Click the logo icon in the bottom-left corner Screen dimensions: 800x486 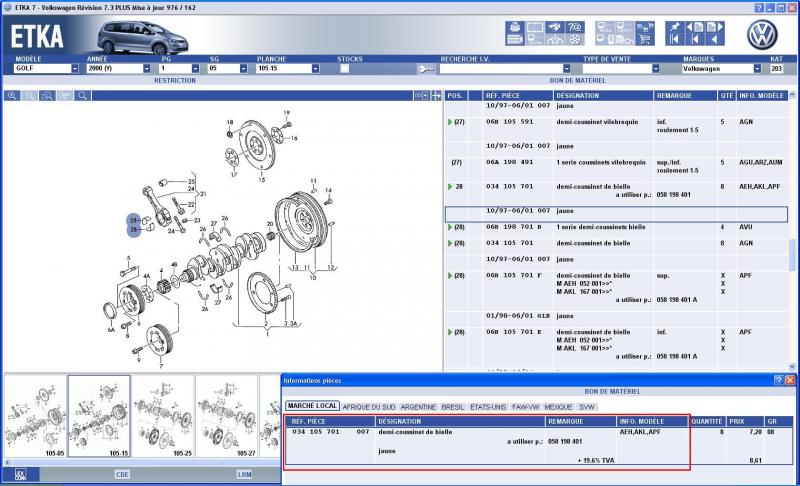pyautogui.click(x=20, y=475)
